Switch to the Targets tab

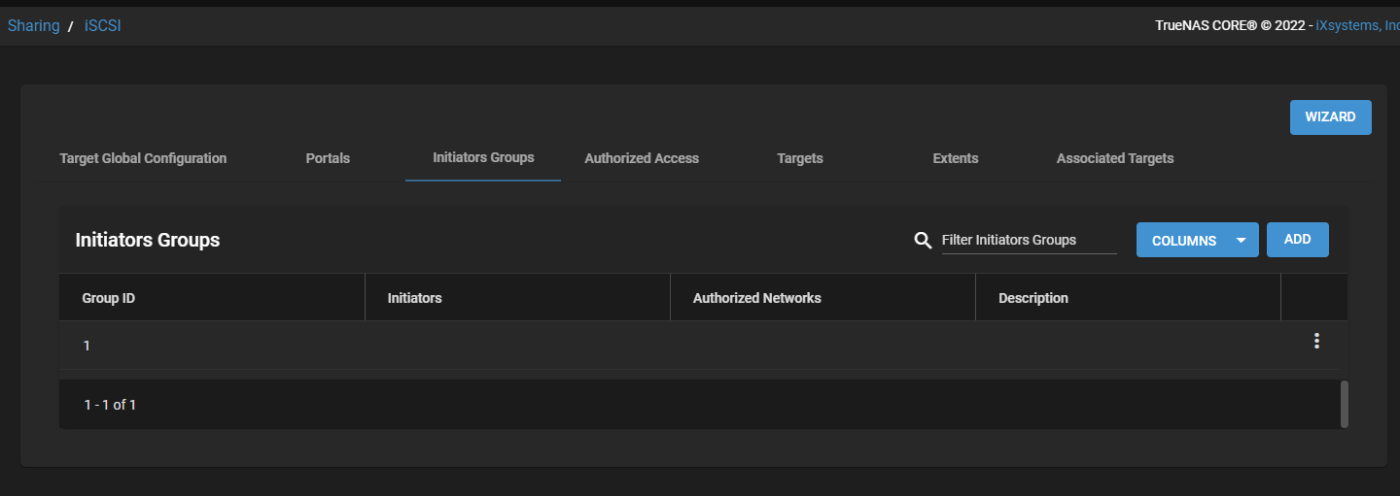click(800, 158)
